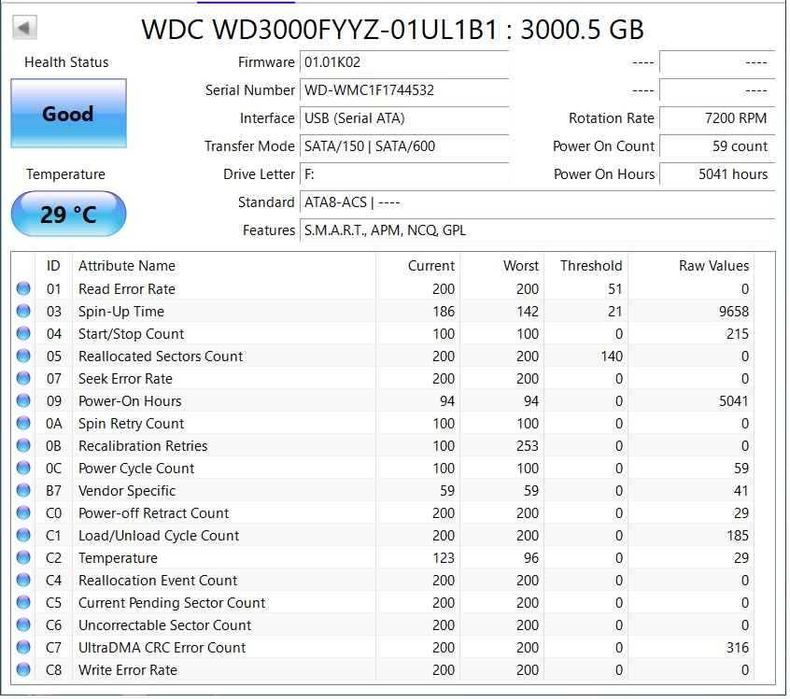Viewport: 790px width, 699px height.
Task: Select the Current Pending Sector Count attribute name
Action: point(172,603)
